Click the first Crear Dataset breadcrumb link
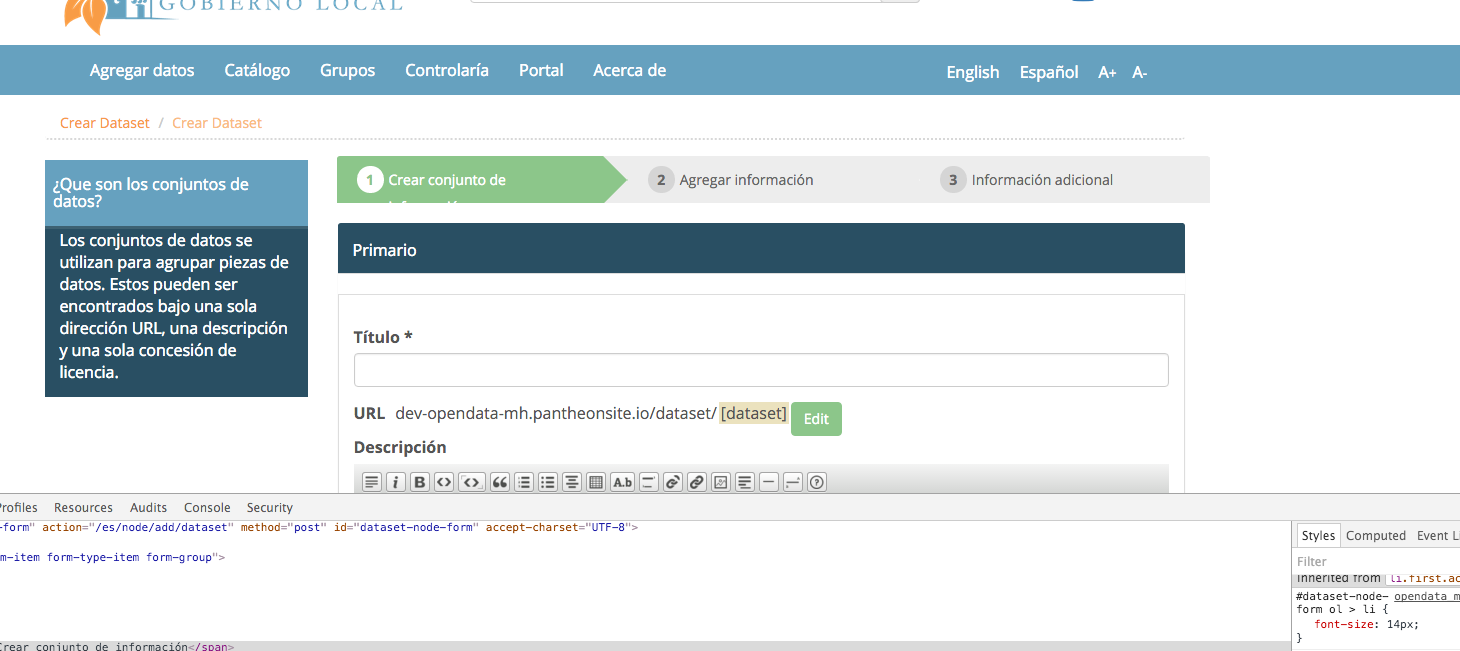The image size is (1460, 651). tap(104, 123)
